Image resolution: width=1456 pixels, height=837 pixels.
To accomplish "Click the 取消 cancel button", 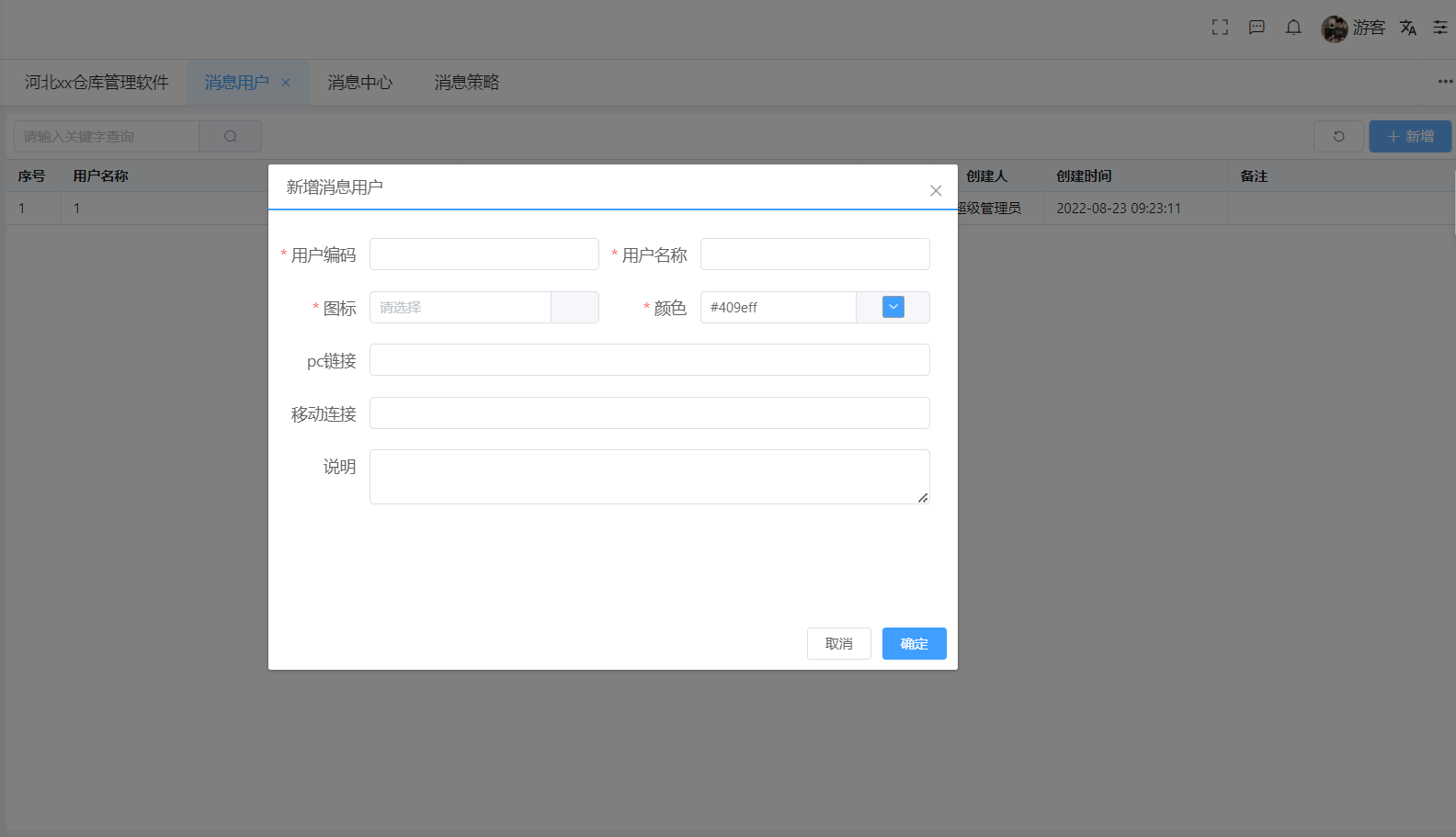I will (839, 644).
